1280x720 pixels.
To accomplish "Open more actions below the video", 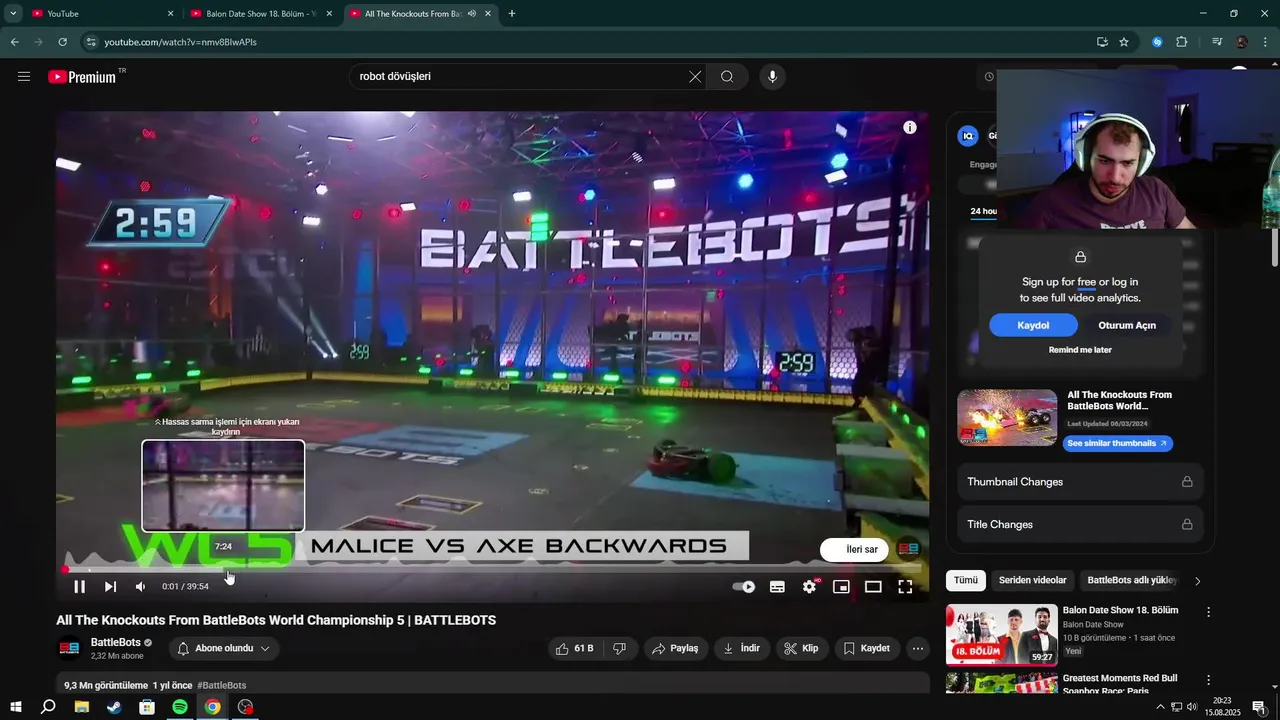I will tap(918, 648).
